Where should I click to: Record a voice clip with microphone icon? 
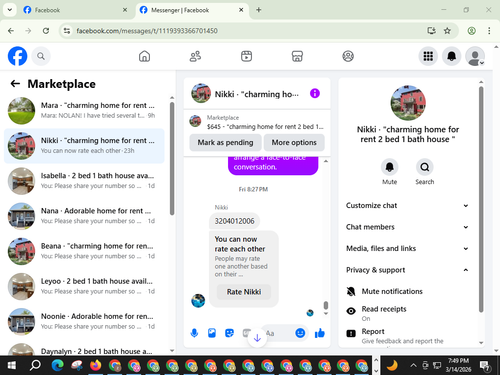194,333
